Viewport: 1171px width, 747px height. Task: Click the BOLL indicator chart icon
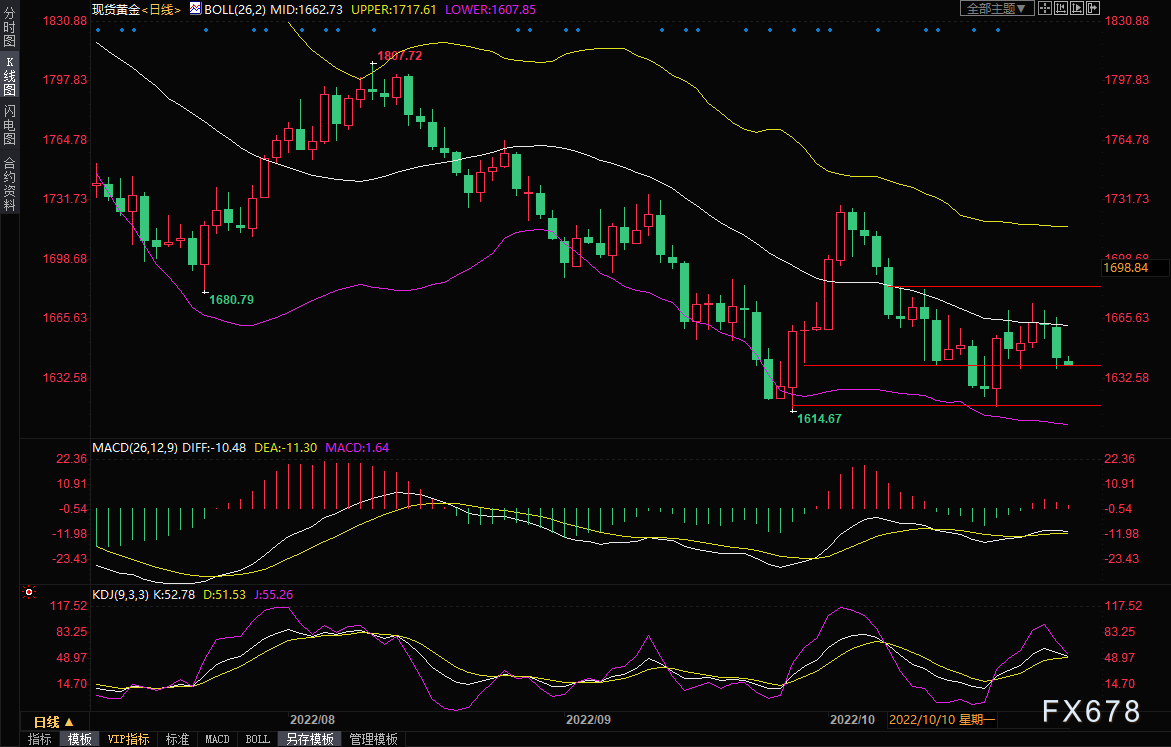pos(194,9)
